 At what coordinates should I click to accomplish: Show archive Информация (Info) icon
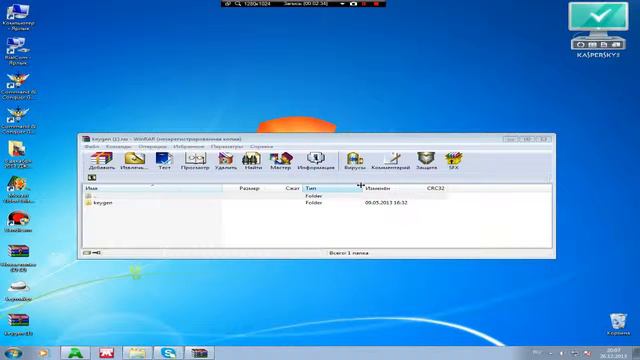316,161
